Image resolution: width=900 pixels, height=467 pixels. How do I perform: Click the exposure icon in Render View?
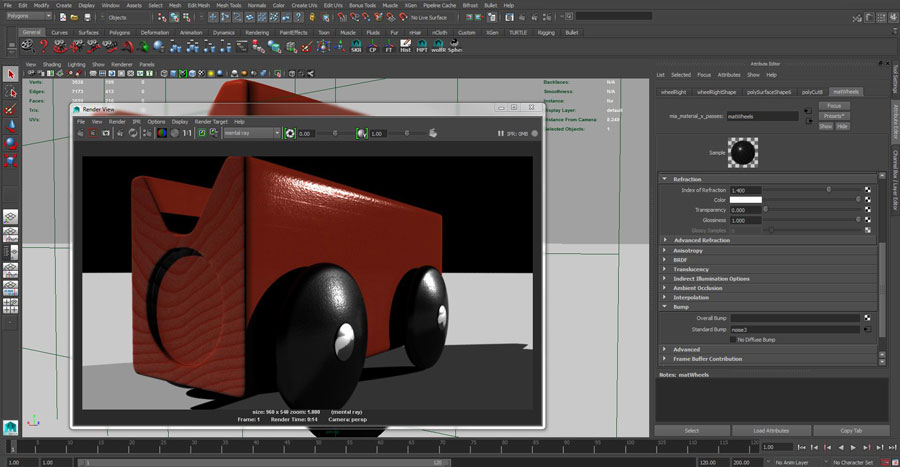pos(290,133)
